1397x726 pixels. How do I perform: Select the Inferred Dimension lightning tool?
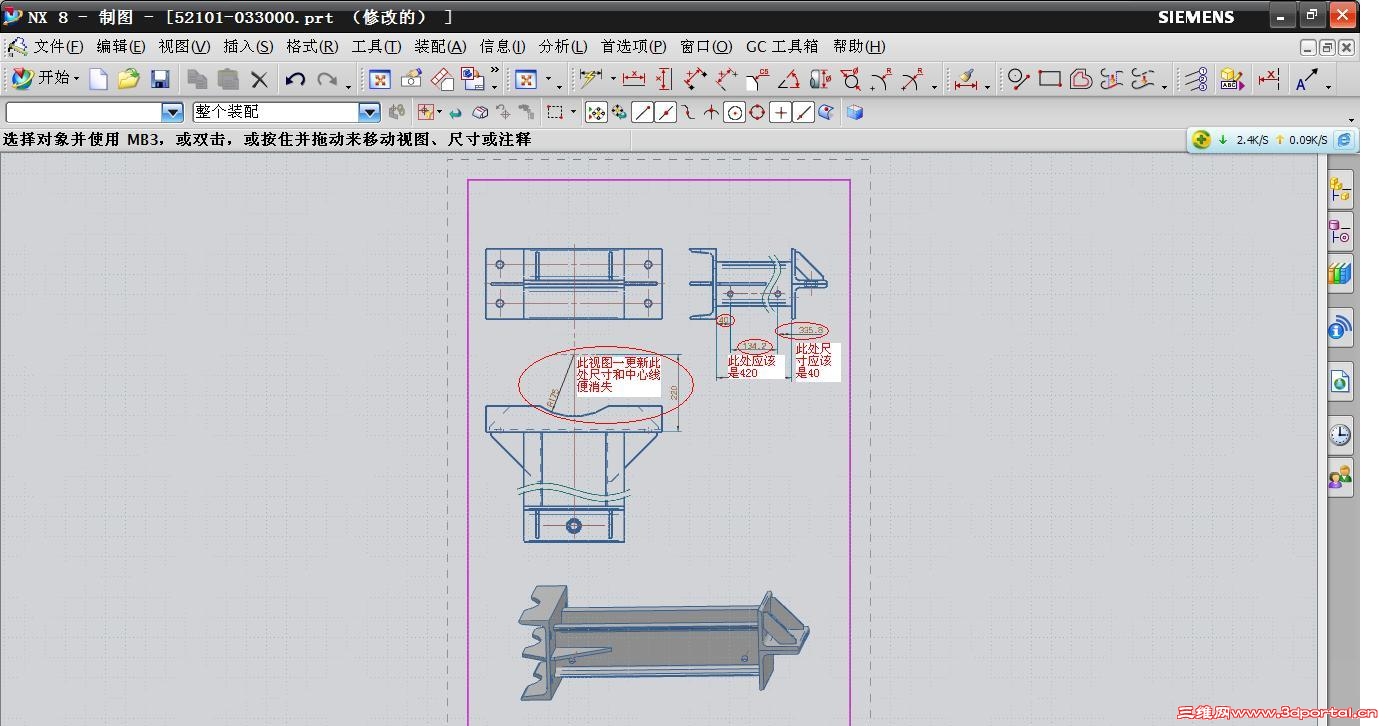tap(590, 79)
